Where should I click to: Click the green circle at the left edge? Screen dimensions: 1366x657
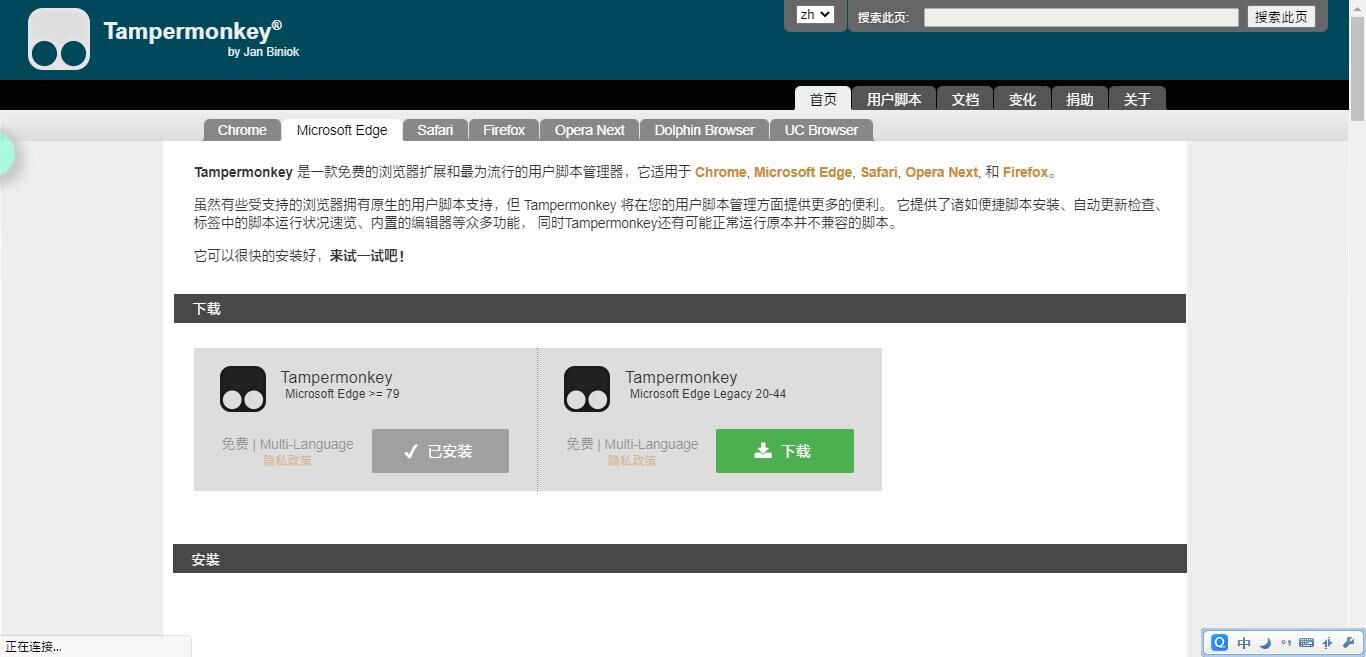click(x=4, y=154)
